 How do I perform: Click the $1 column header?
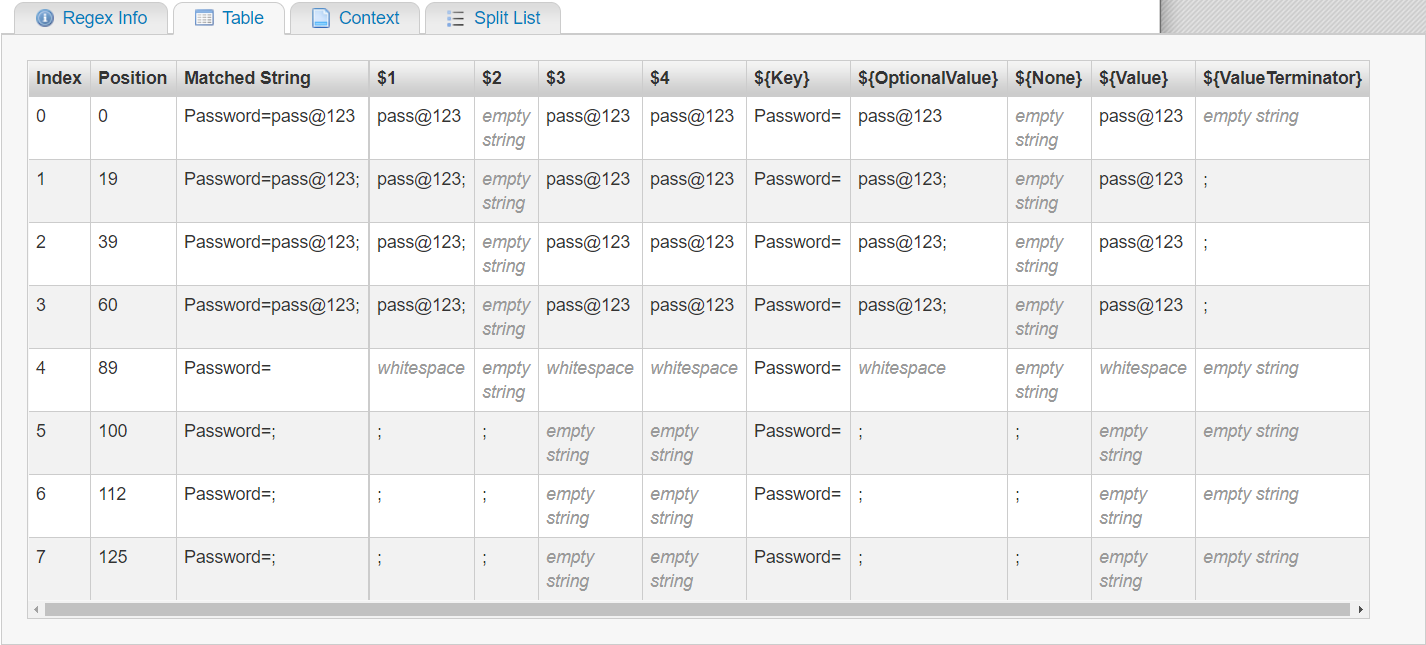(x=383, y=77)
